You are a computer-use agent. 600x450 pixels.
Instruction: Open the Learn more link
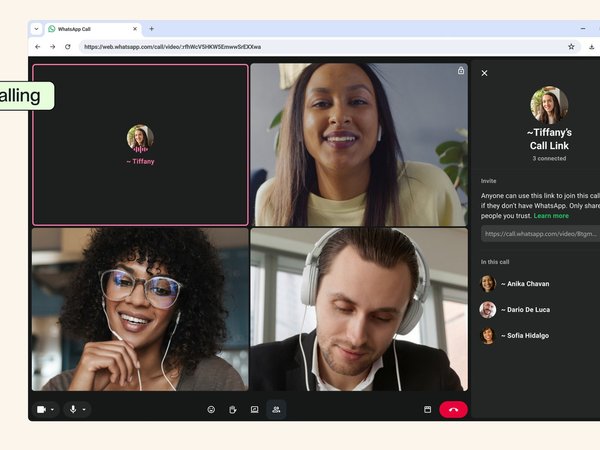point(551,216)
